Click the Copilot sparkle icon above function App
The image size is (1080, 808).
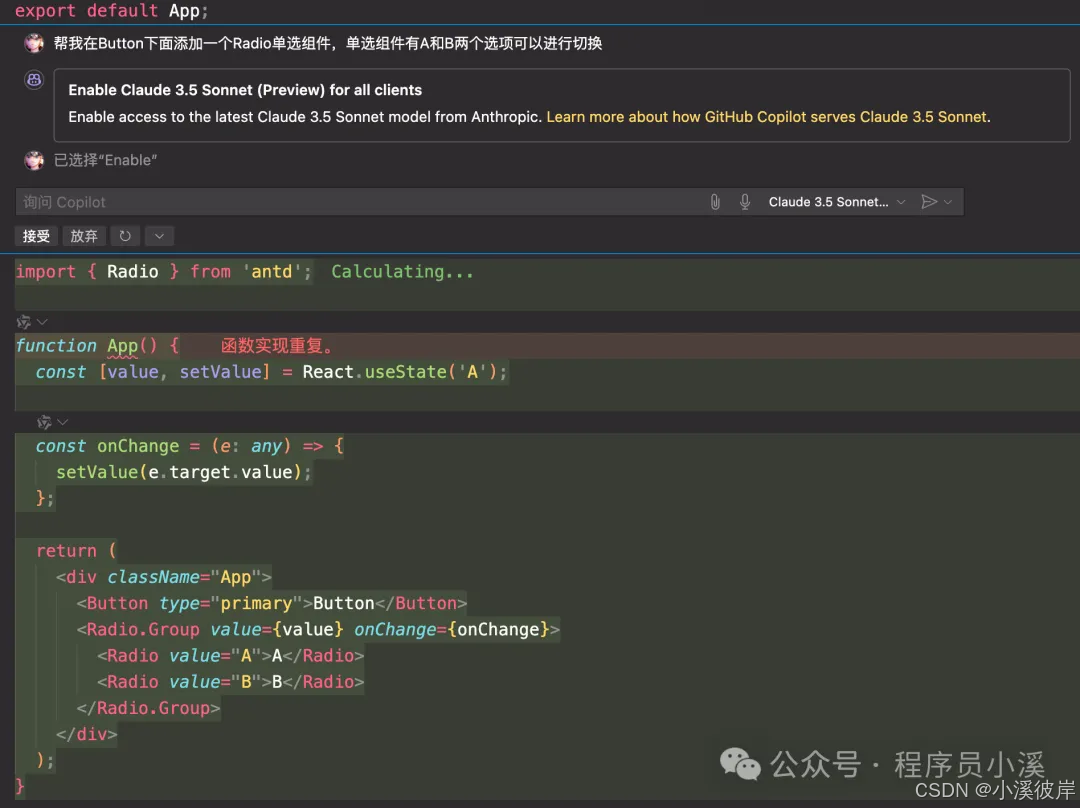pos(23,322)
